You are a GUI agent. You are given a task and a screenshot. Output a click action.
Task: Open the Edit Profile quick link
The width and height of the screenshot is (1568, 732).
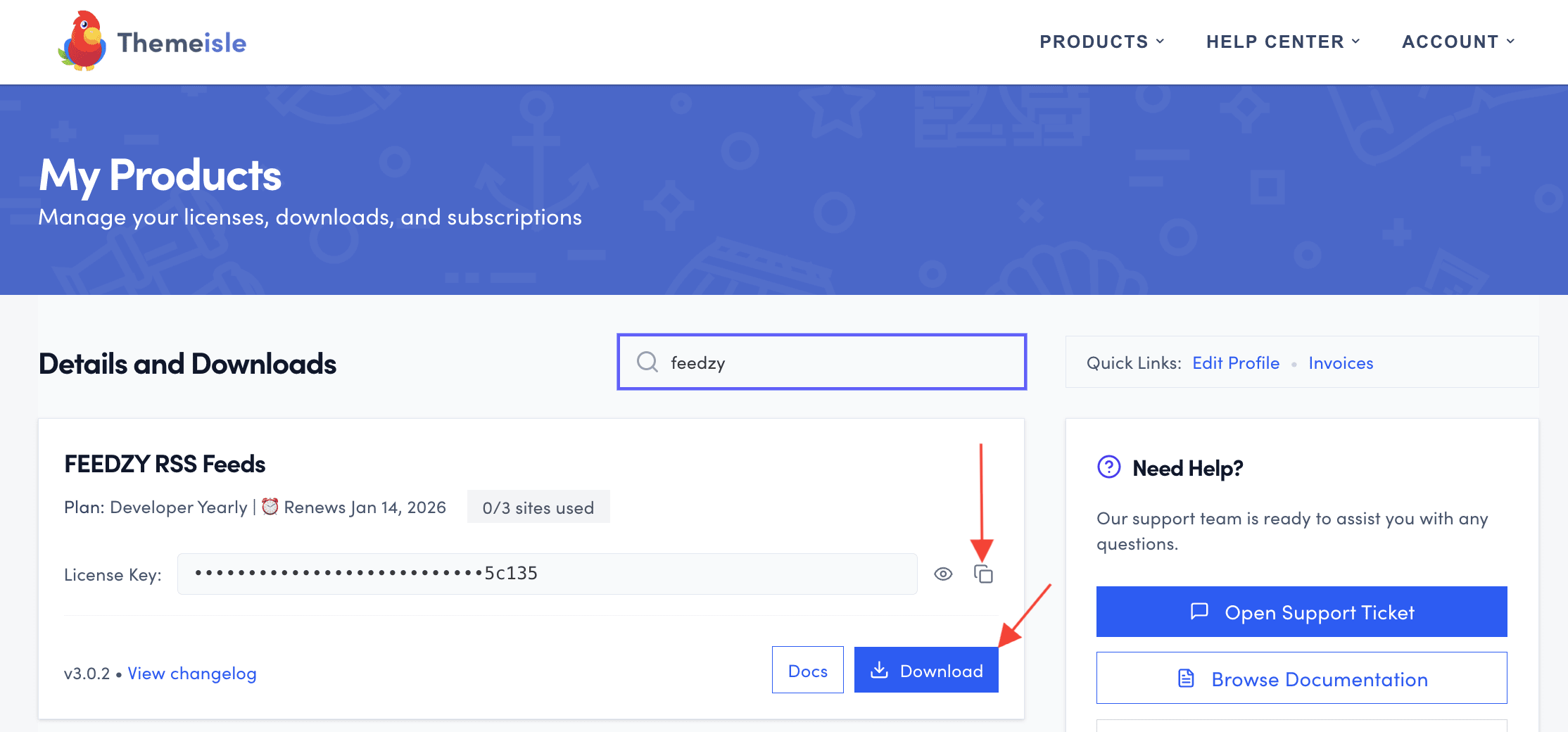tap(1235, 363)
